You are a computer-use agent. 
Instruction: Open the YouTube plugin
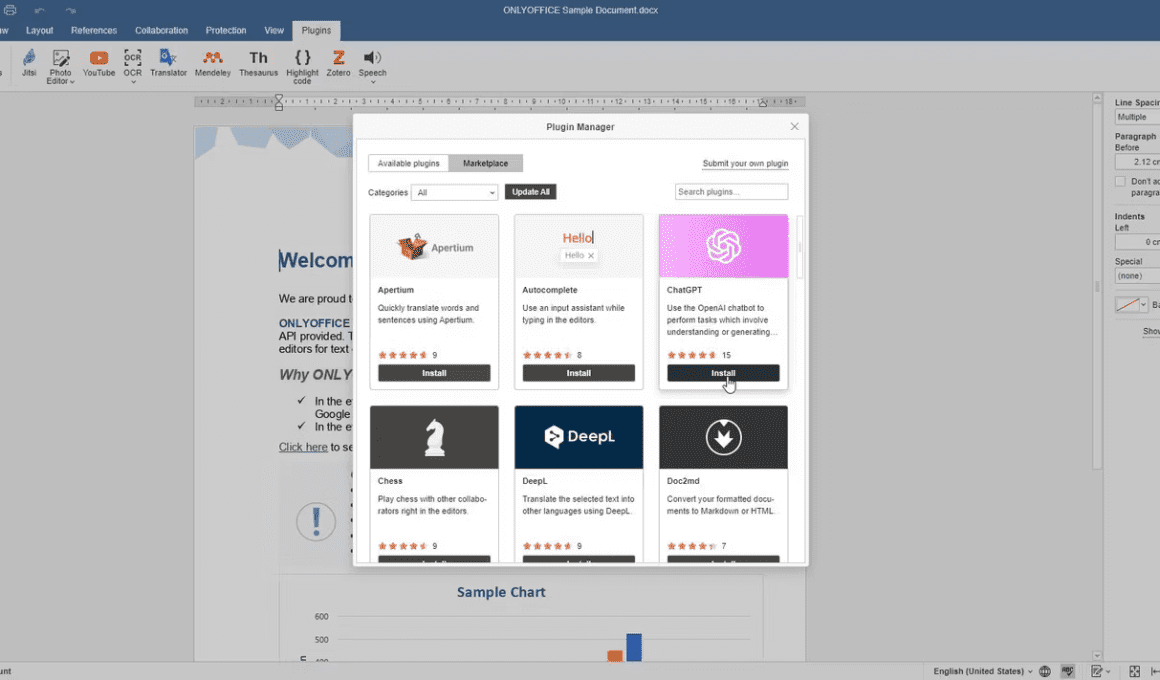[98, 63]
